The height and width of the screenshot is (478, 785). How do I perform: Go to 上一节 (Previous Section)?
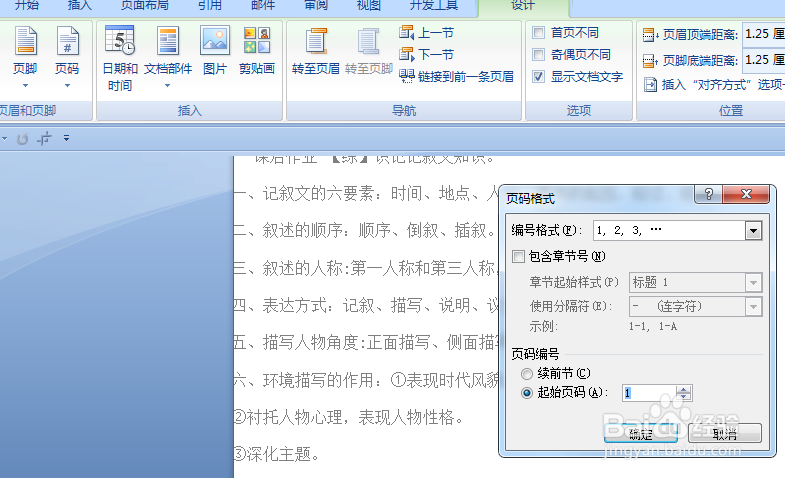pyautogui.click(x=427, y=33)
